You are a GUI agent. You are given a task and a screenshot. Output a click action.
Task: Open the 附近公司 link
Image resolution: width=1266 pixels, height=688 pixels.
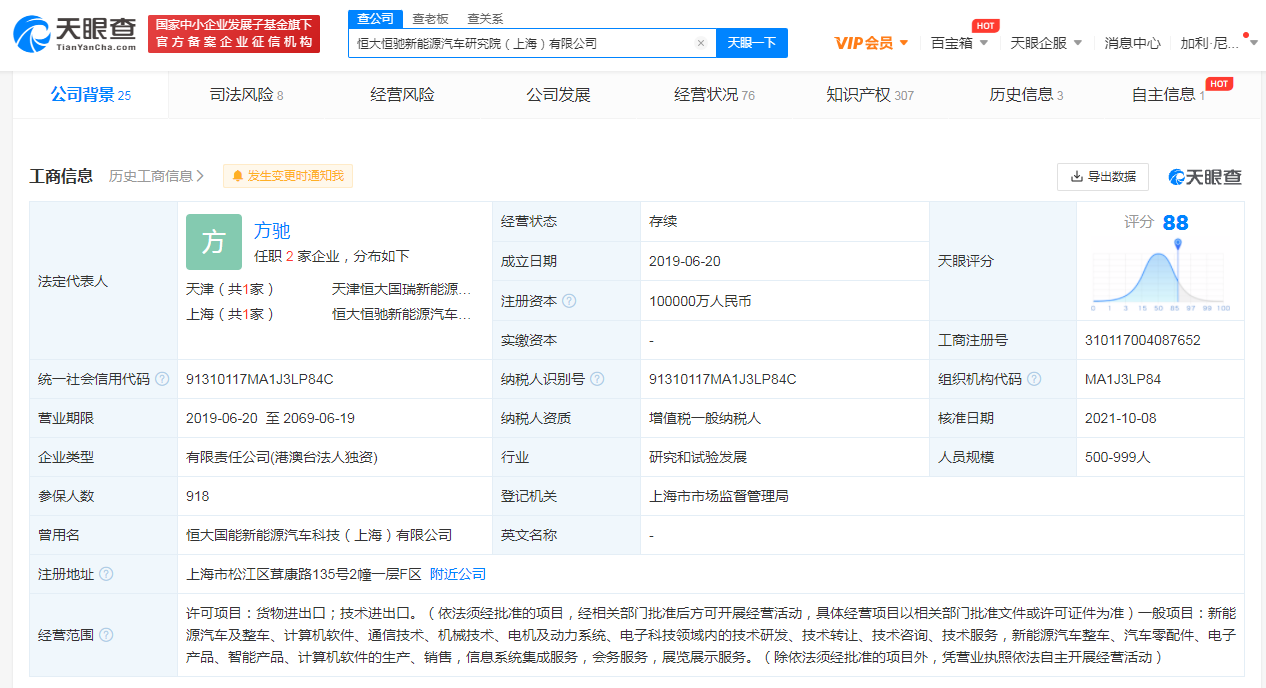(x=458, y=574)
